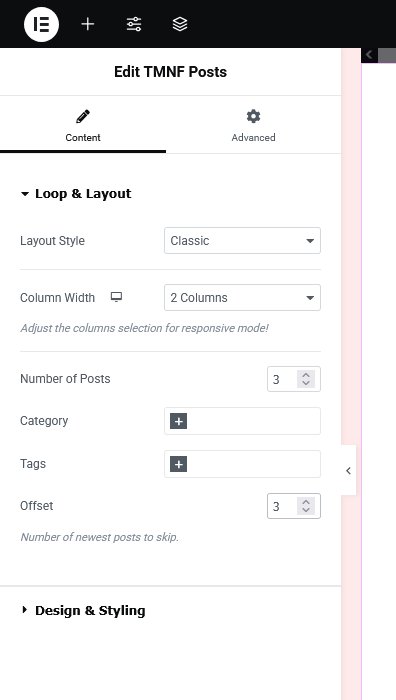Switch to the Content tab
Screen dimensions: 396x700
(83, 126)
